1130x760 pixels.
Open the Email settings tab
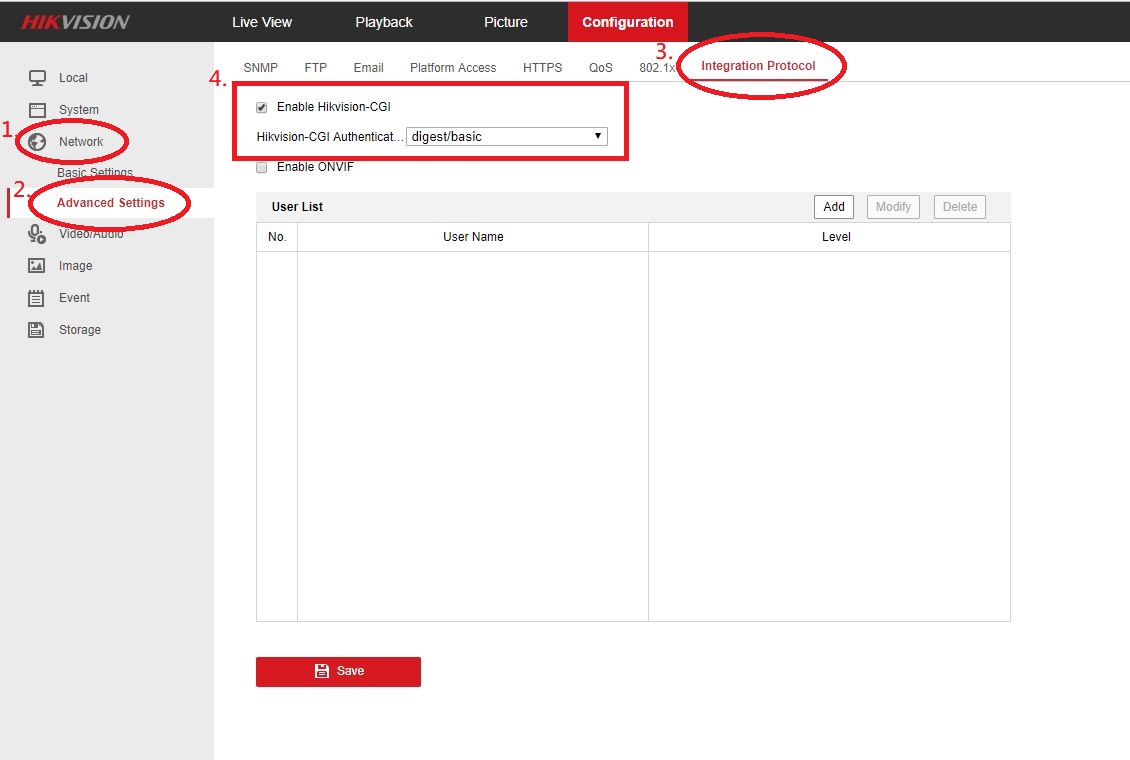pos(368,68)
